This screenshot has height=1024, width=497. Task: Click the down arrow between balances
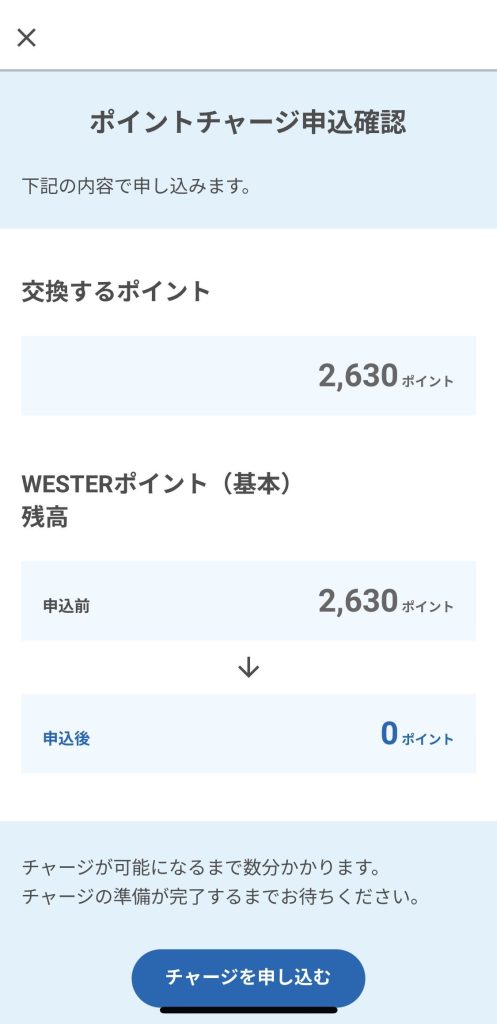[249, 667]
